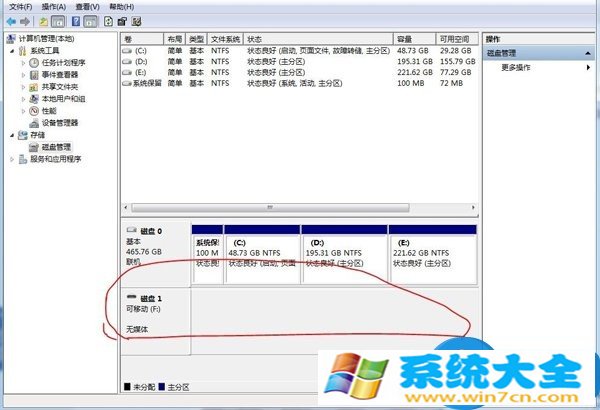Viewport: 600px width, 410px height.
Task: Click the black 未分配 legend swatch
Action: [x=127, y=387]
